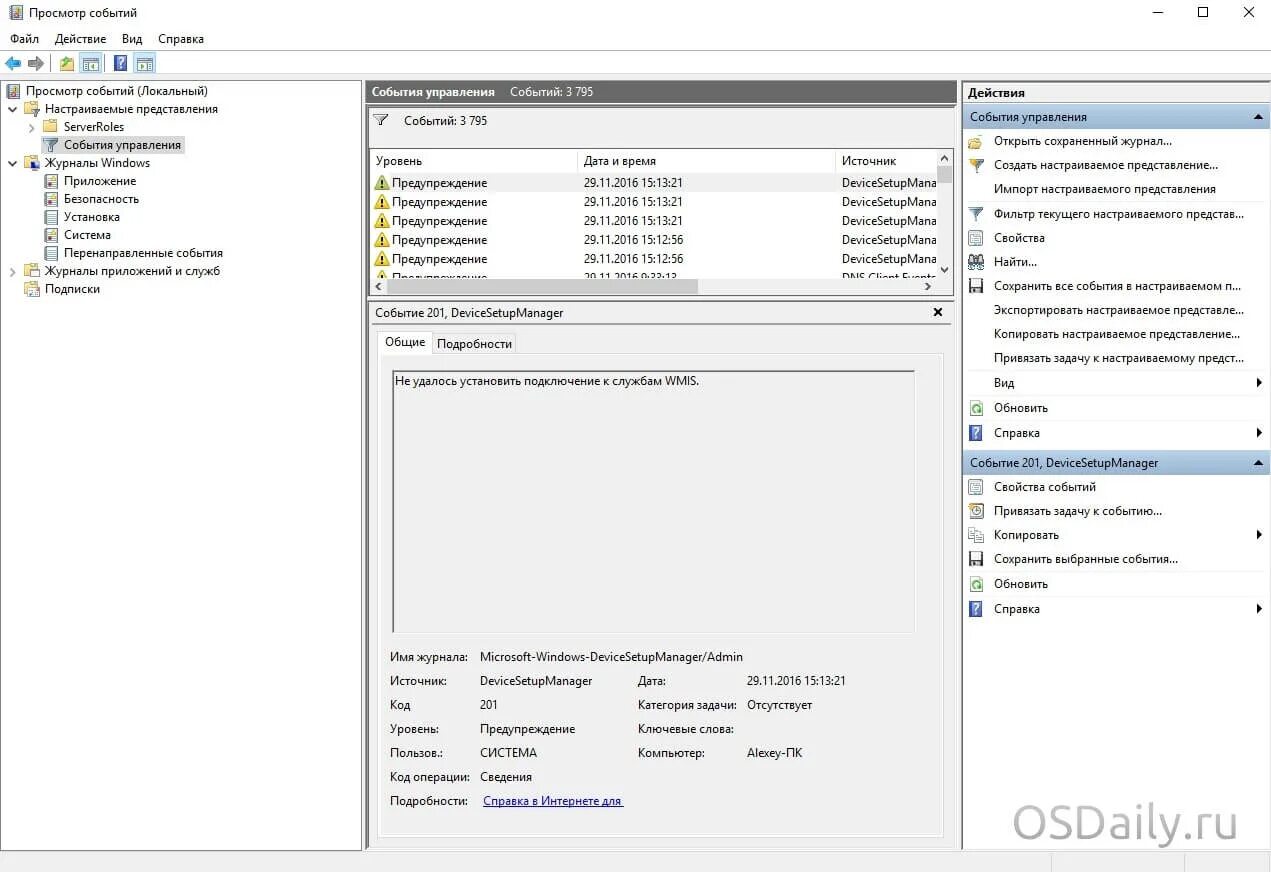1271x872 pixels.
Task: Click the Приложение log icon in tree
Action: pos(52,181)
